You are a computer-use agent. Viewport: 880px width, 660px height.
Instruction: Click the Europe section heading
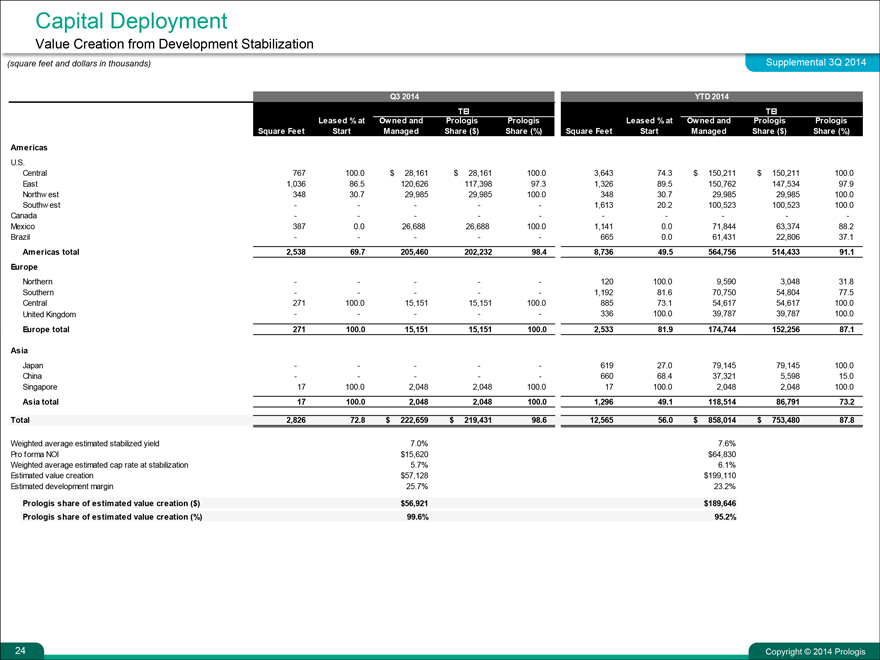pyautogui.click(x=25, y=268)
